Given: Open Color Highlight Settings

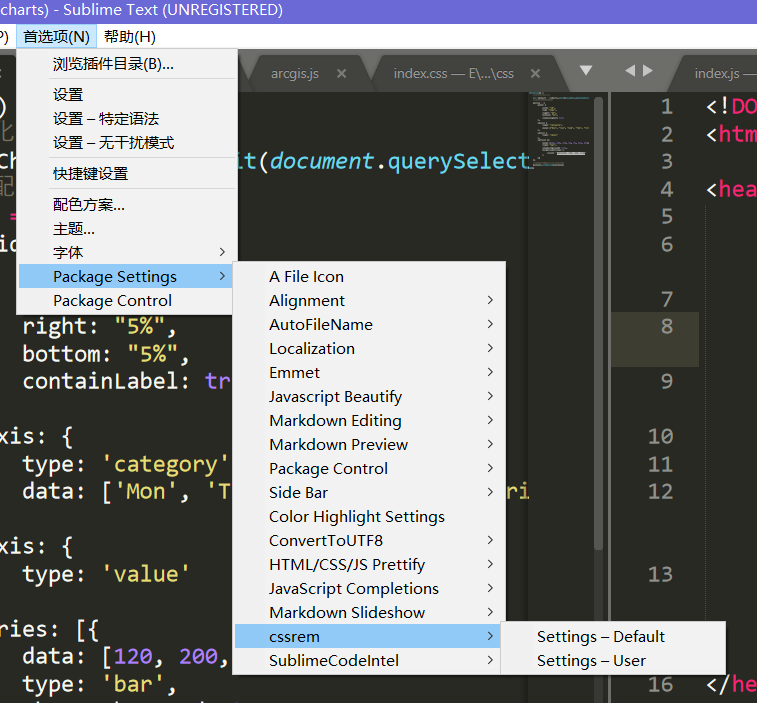Looking at the screenshot, I should click(357, 517).
